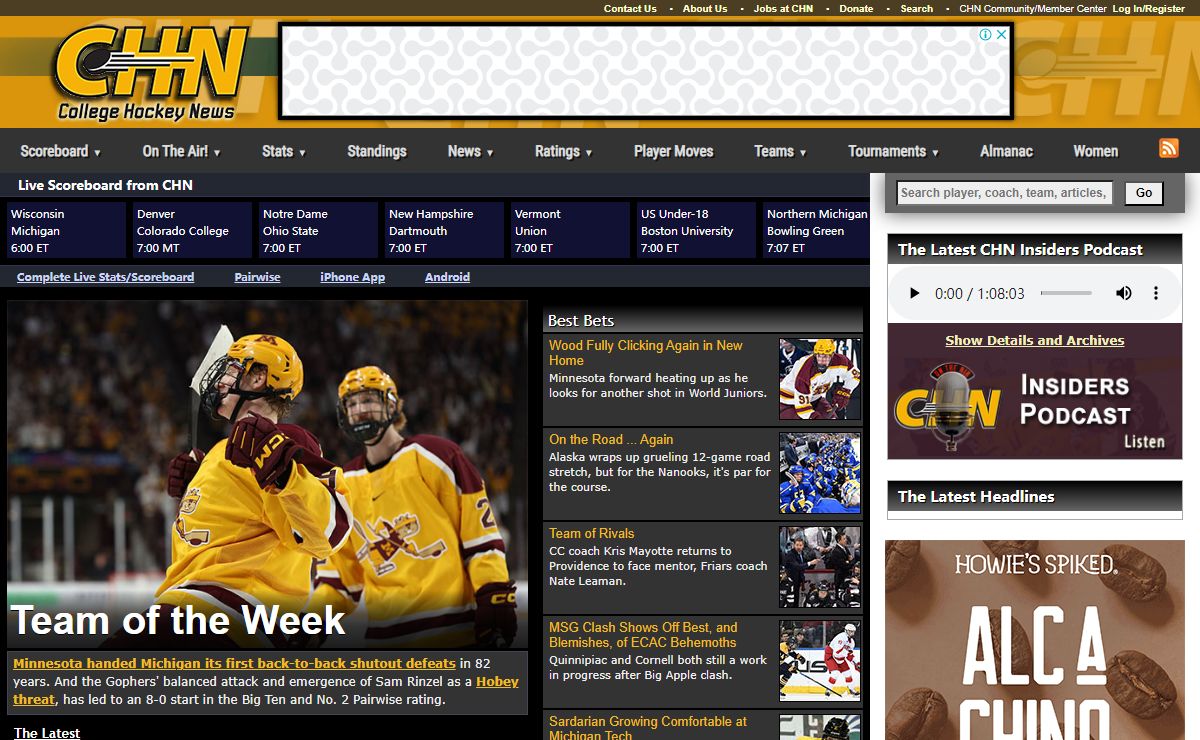
Task: Open the About Us page
Action: coord(705,8)
